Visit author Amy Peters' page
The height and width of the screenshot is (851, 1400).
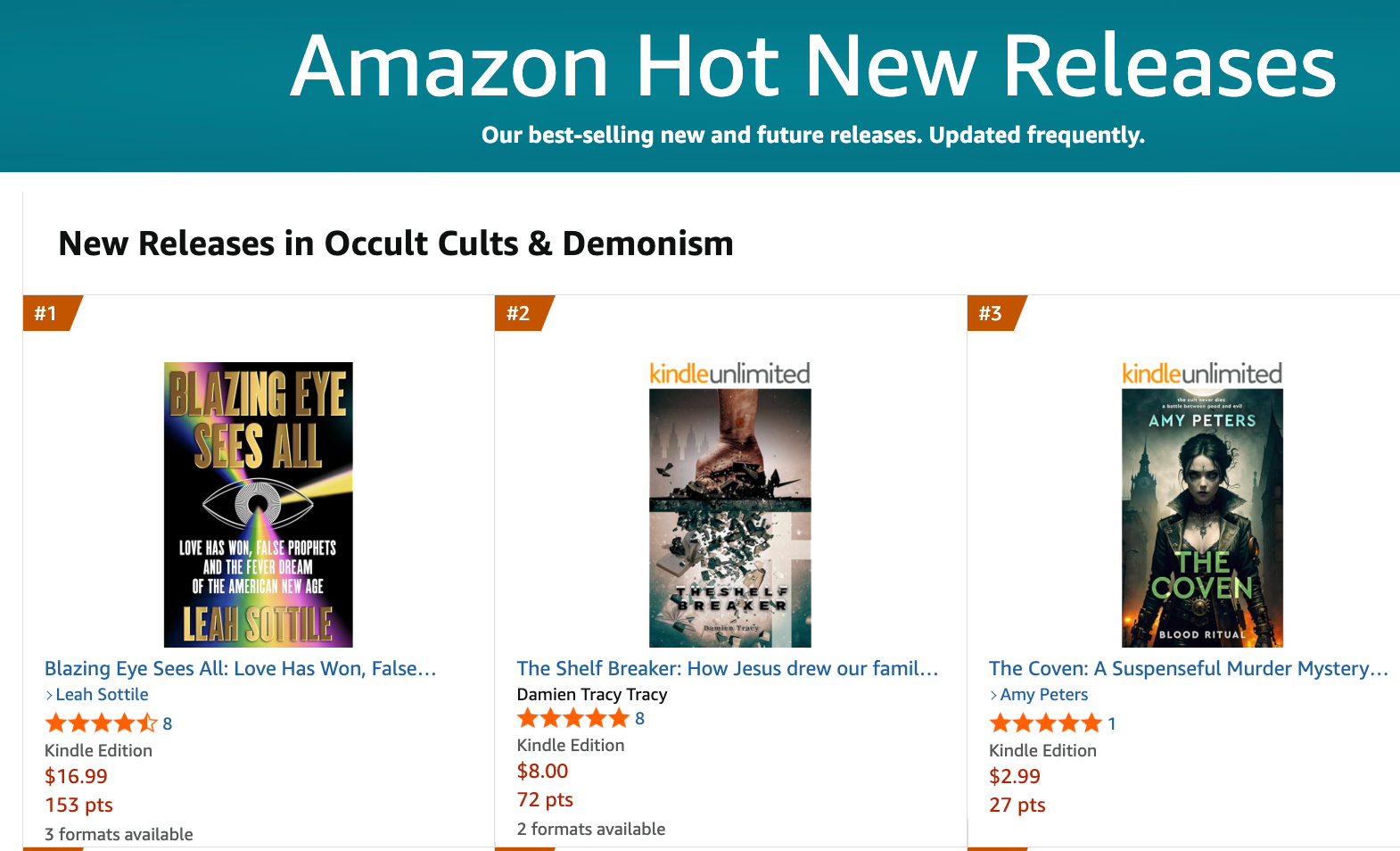pyautogui.click(x=1043, y=694)
